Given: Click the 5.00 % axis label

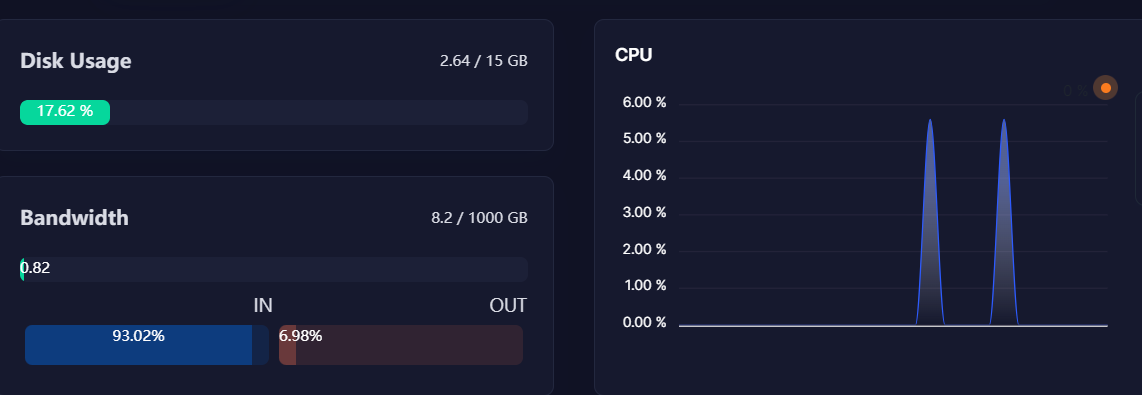Looking at the screenshot, I should pos(645,138).
